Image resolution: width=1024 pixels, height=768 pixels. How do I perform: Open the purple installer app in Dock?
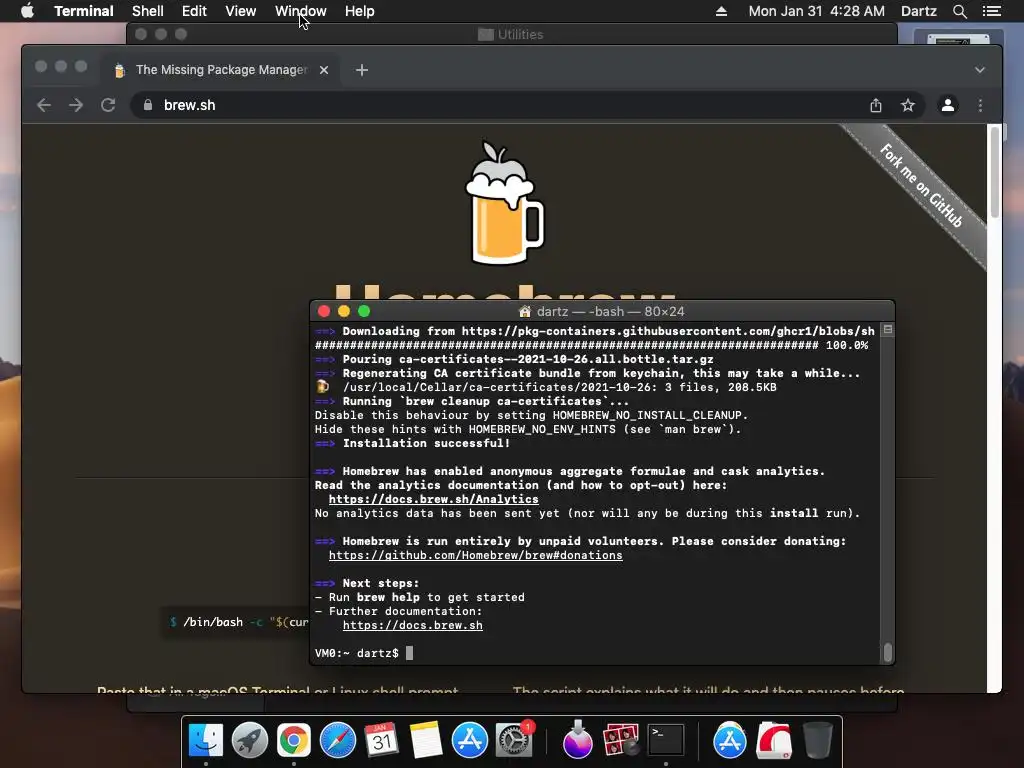click(x=577, y=740)
